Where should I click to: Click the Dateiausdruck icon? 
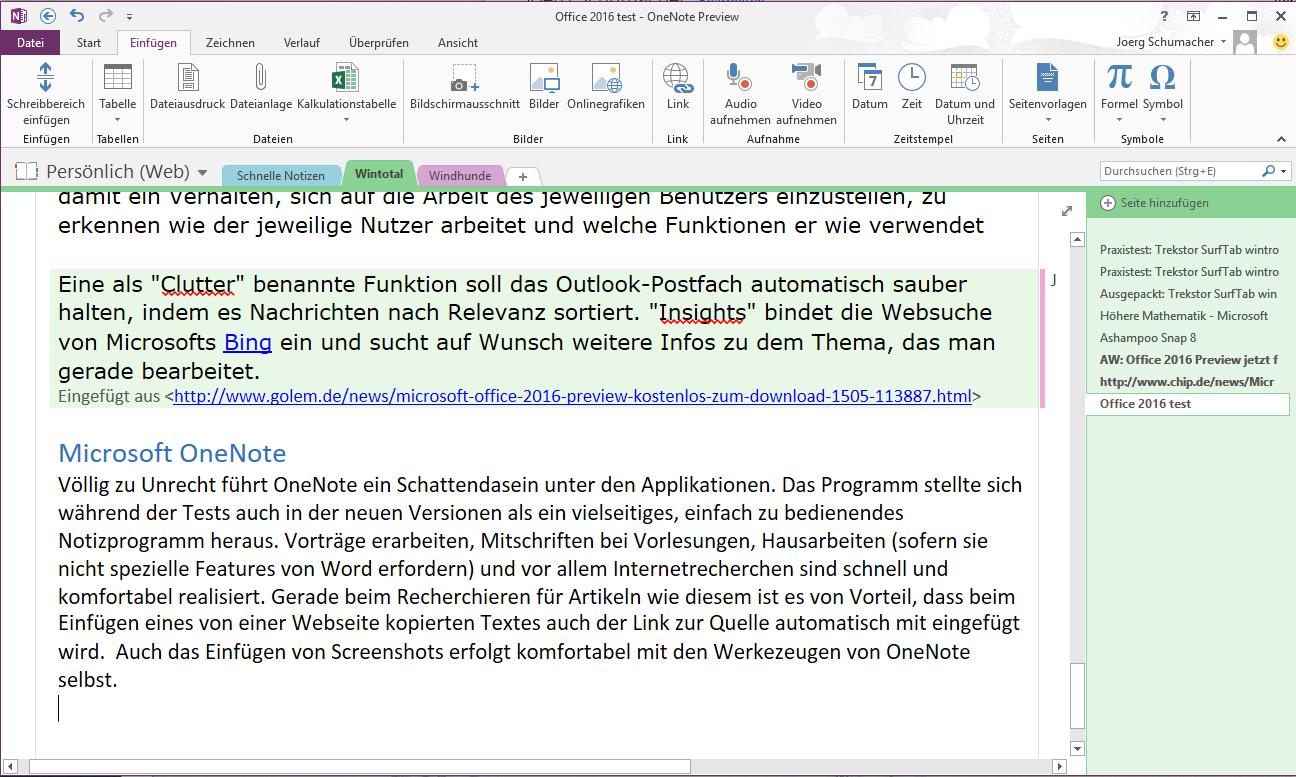coord(188,77)
